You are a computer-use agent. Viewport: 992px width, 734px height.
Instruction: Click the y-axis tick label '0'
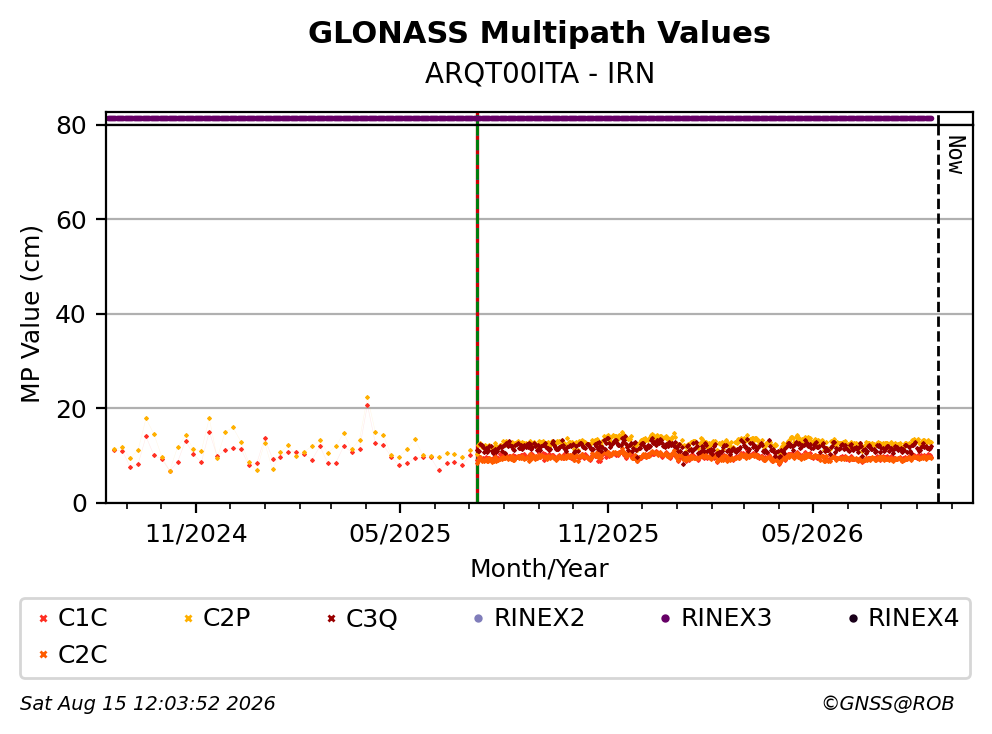(80, 503)
